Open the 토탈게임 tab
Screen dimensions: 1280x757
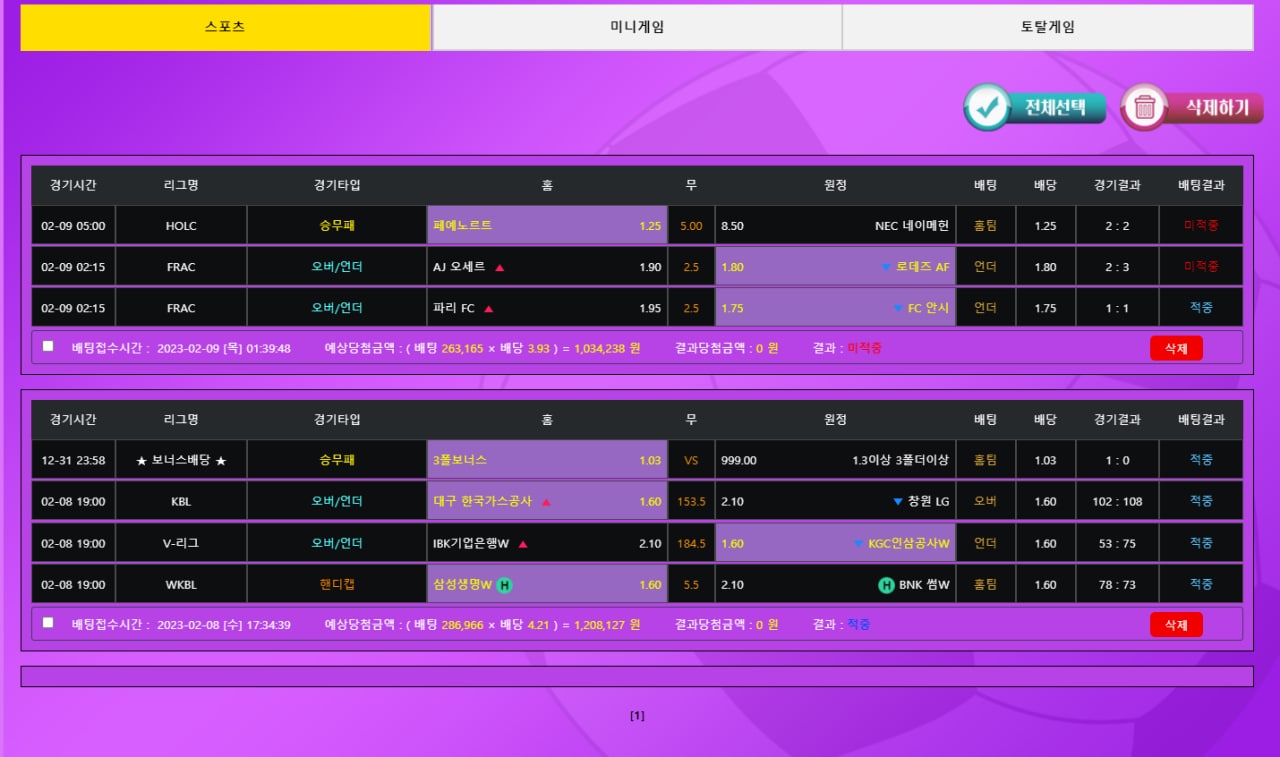tap(1047, 28)
